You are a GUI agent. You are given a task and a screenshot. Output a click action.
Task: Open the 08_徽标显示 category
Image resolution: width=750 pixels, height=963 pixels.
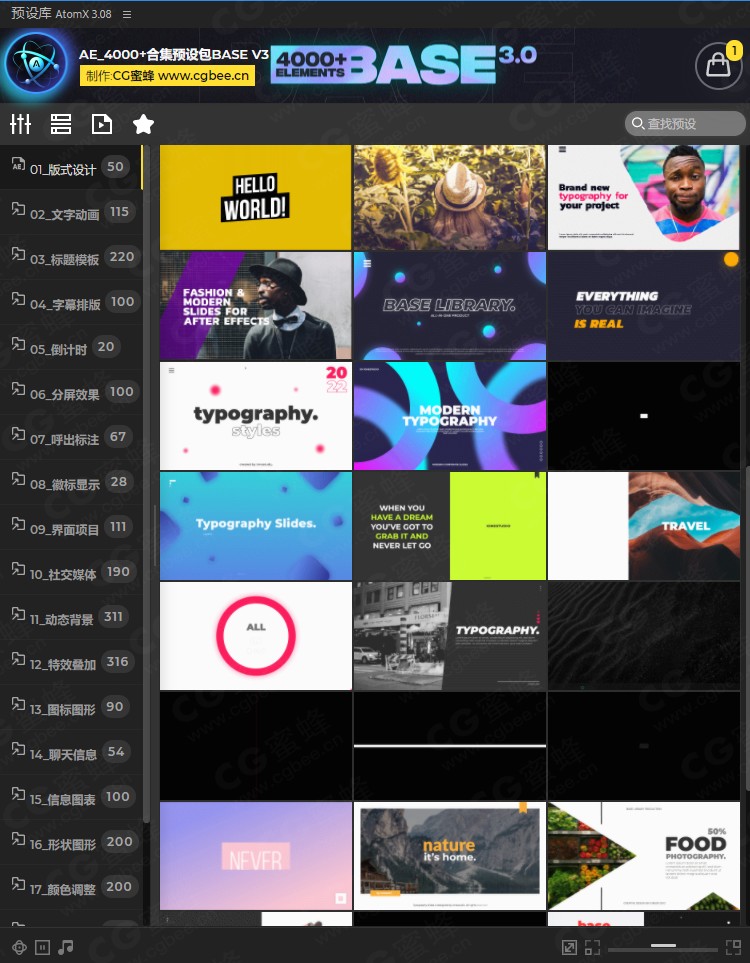(x=71, y=482)
